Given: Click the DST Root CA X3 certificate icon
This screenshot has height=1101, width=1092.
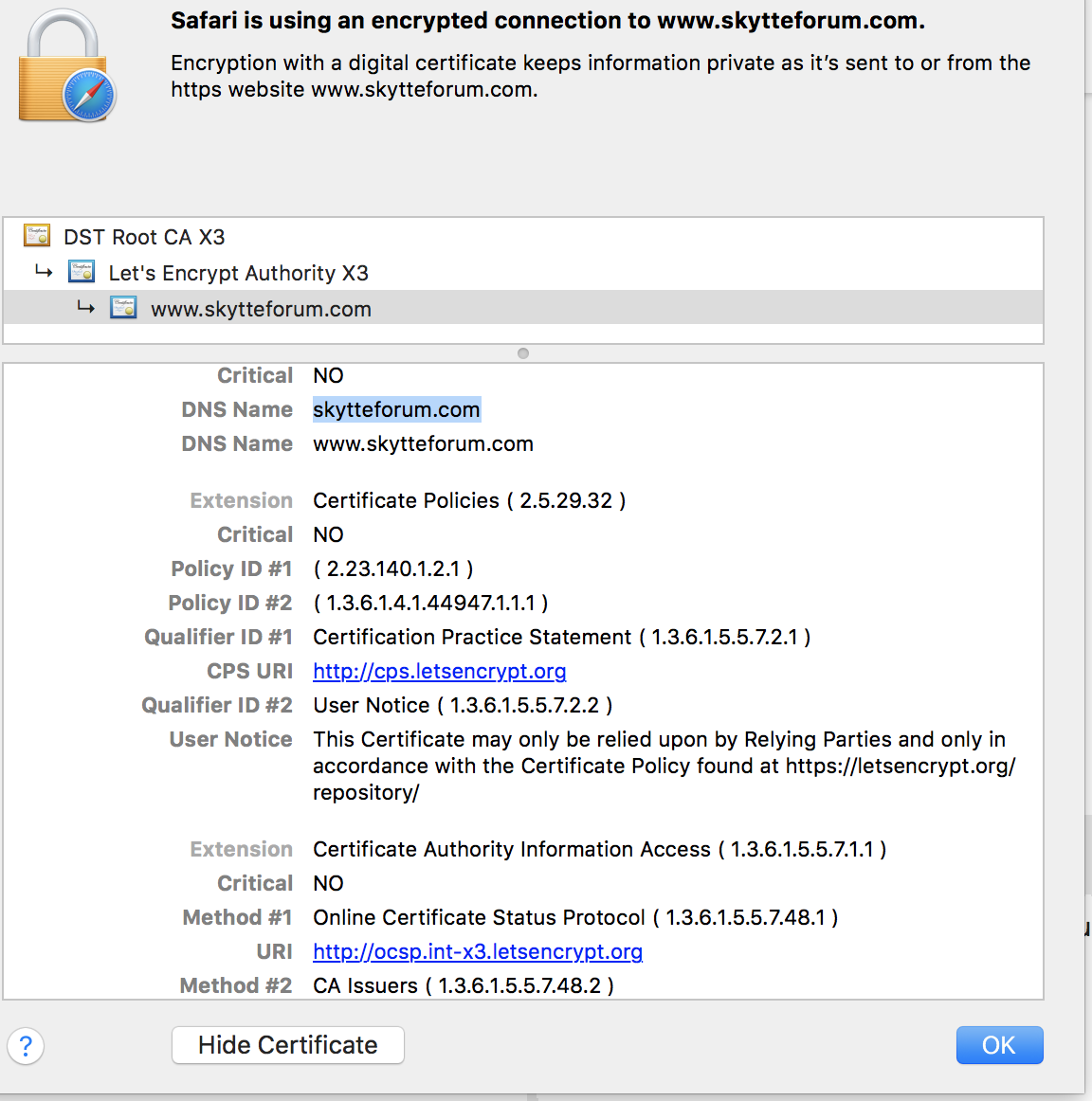Looking at the screenshot, I should click(37, 236).
